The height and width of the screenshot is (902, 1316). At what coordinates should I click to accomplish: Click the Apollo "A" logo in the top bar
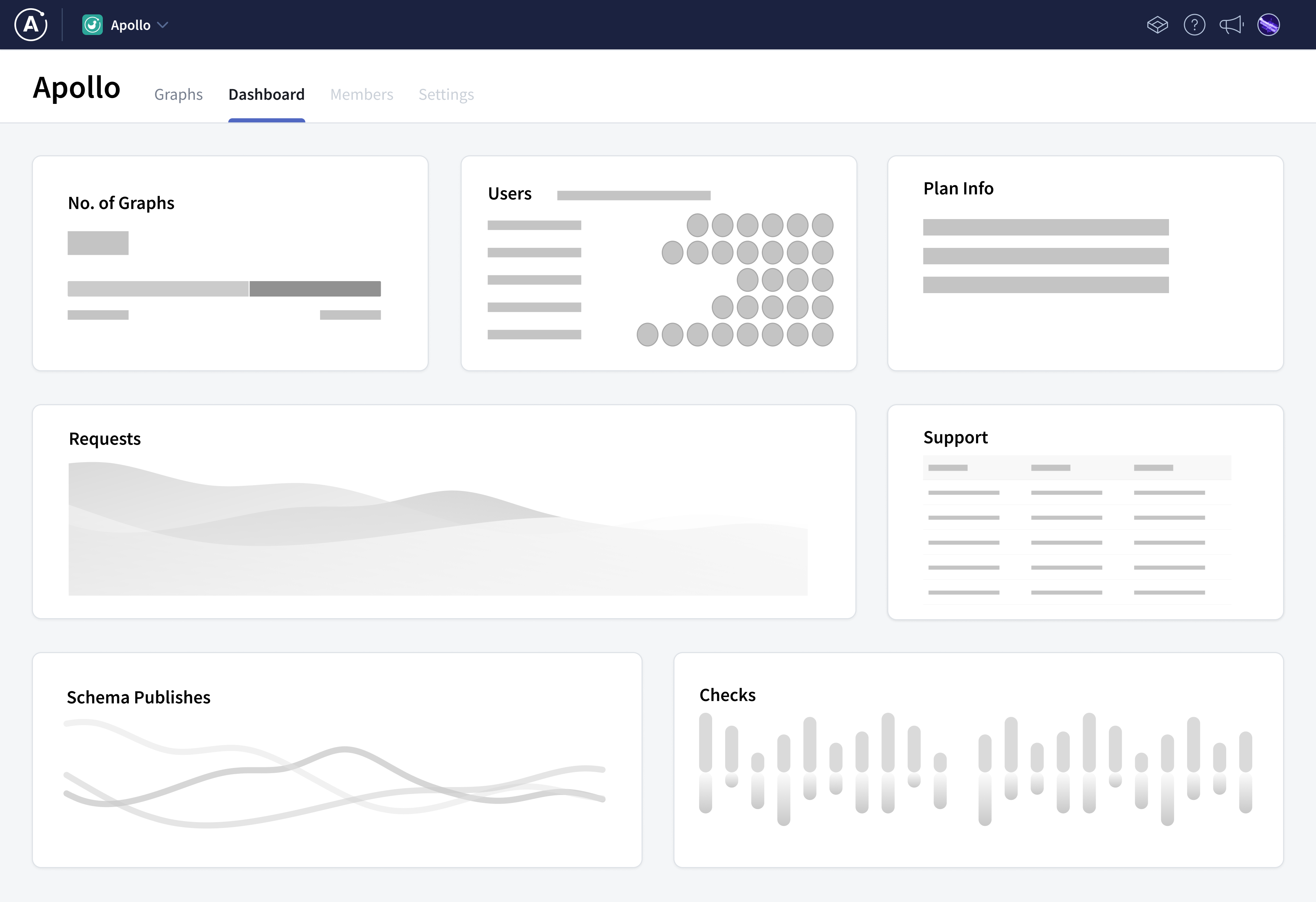[x=30, y=24]
